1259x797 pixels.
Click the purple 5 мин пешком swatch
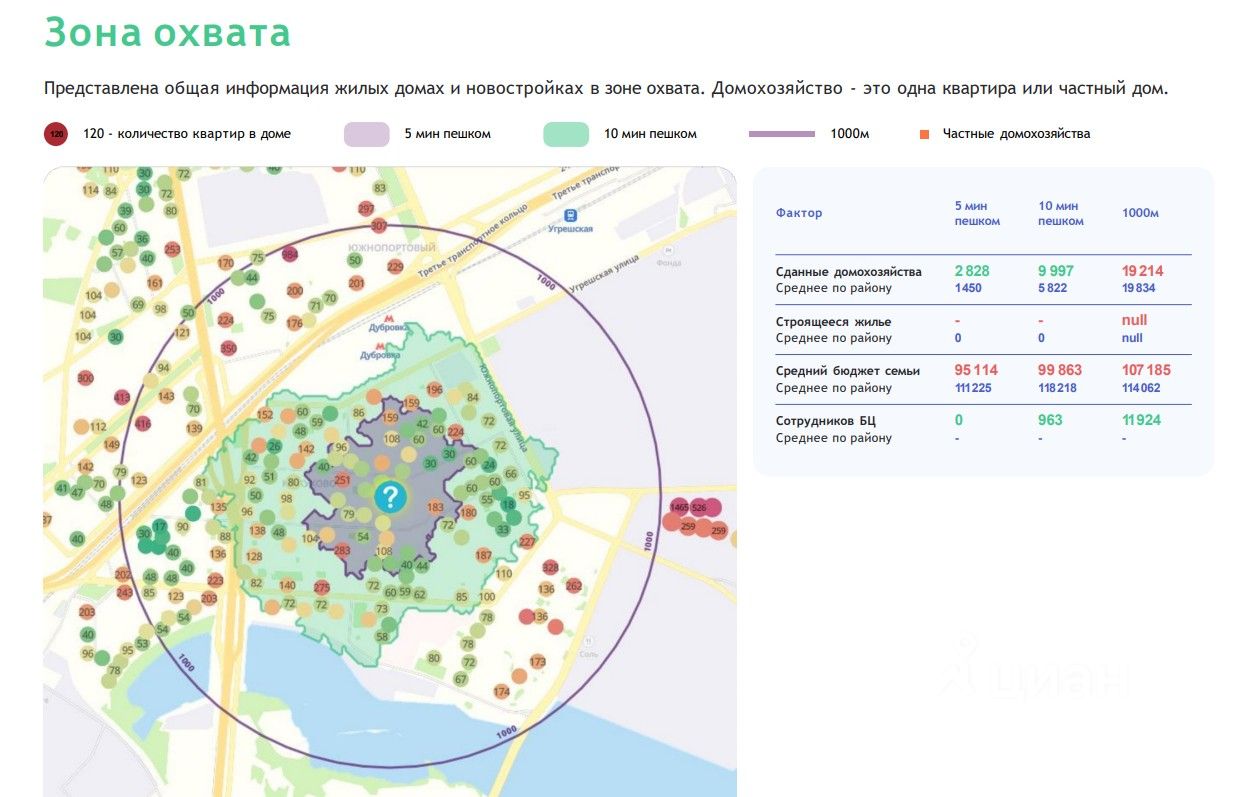[366, 134]
